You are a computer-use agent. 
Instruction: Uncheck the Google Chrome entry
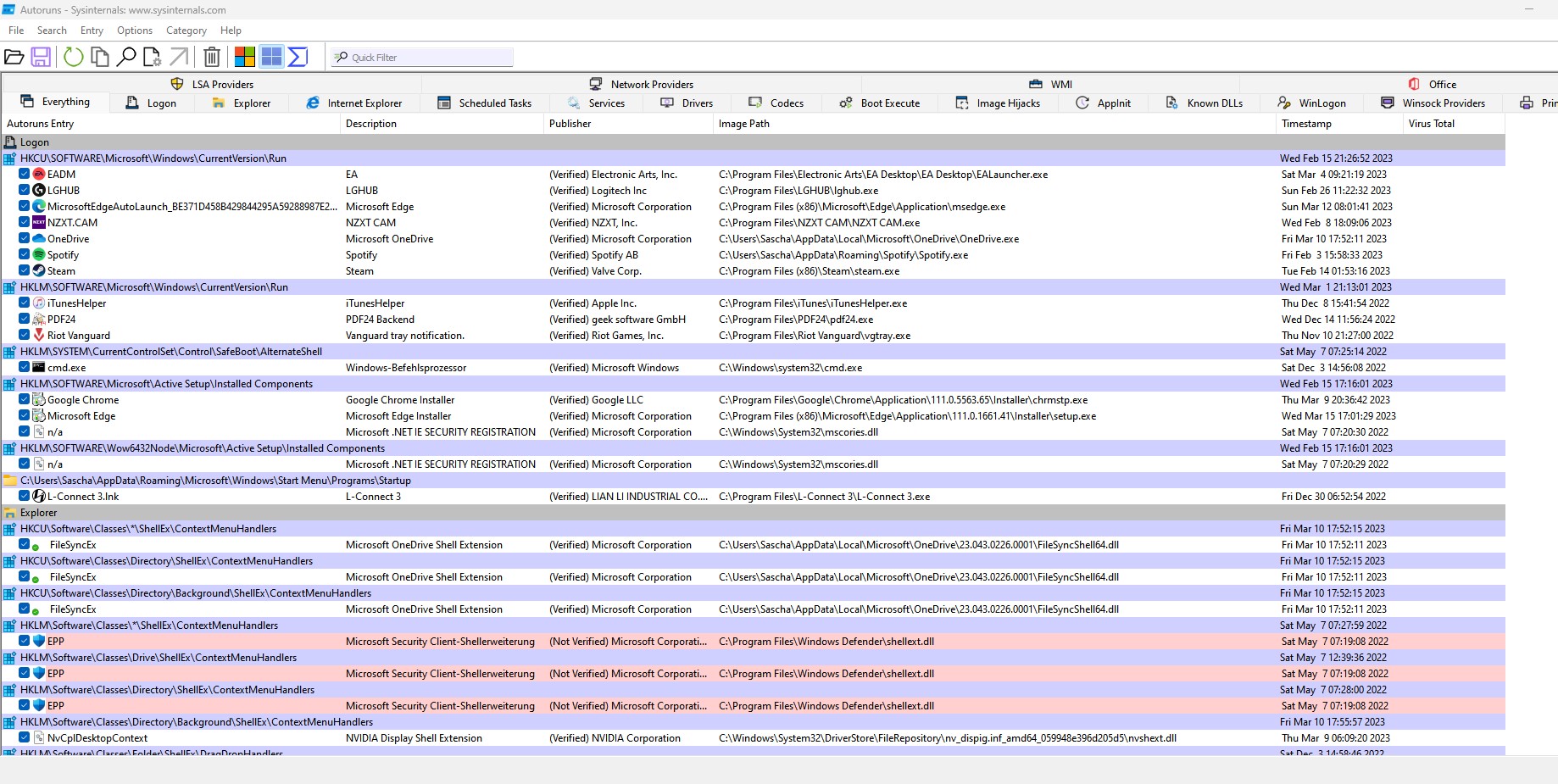[25, 400]
